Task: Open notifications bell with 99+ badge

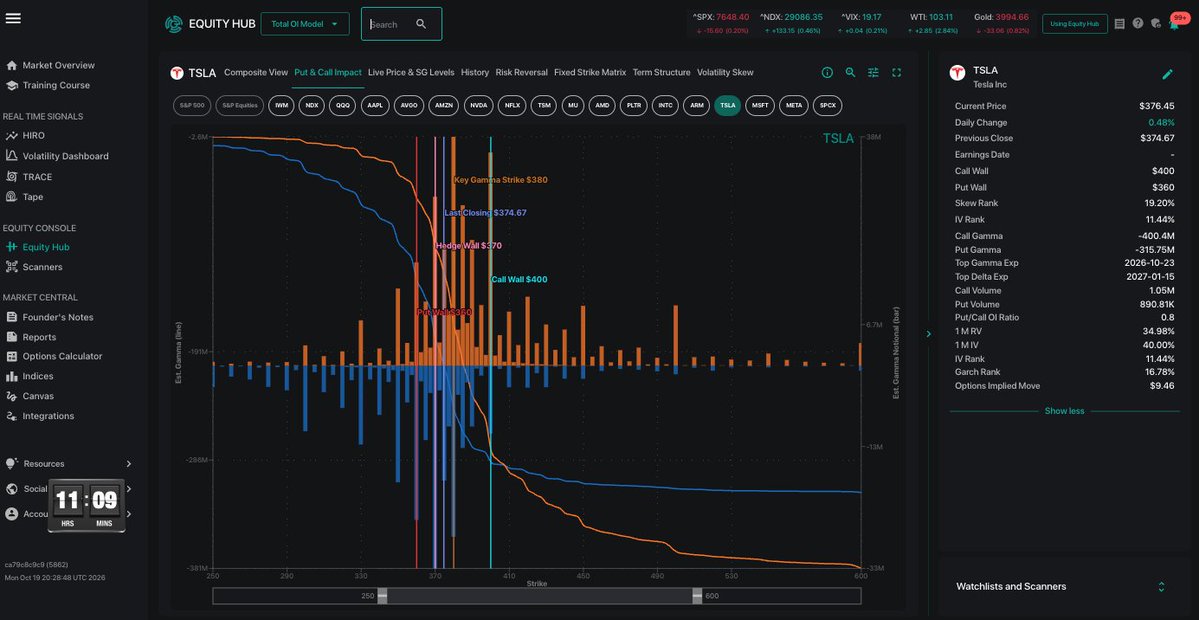Action: tap(1175, 22)
